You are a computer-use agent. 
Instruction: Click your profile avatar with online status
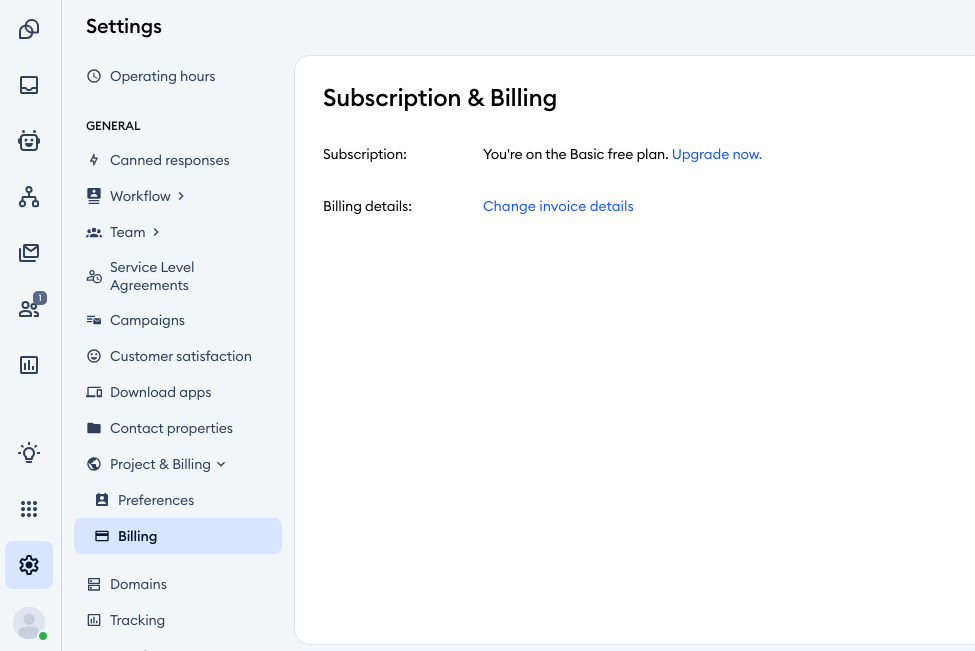point(29,623)
